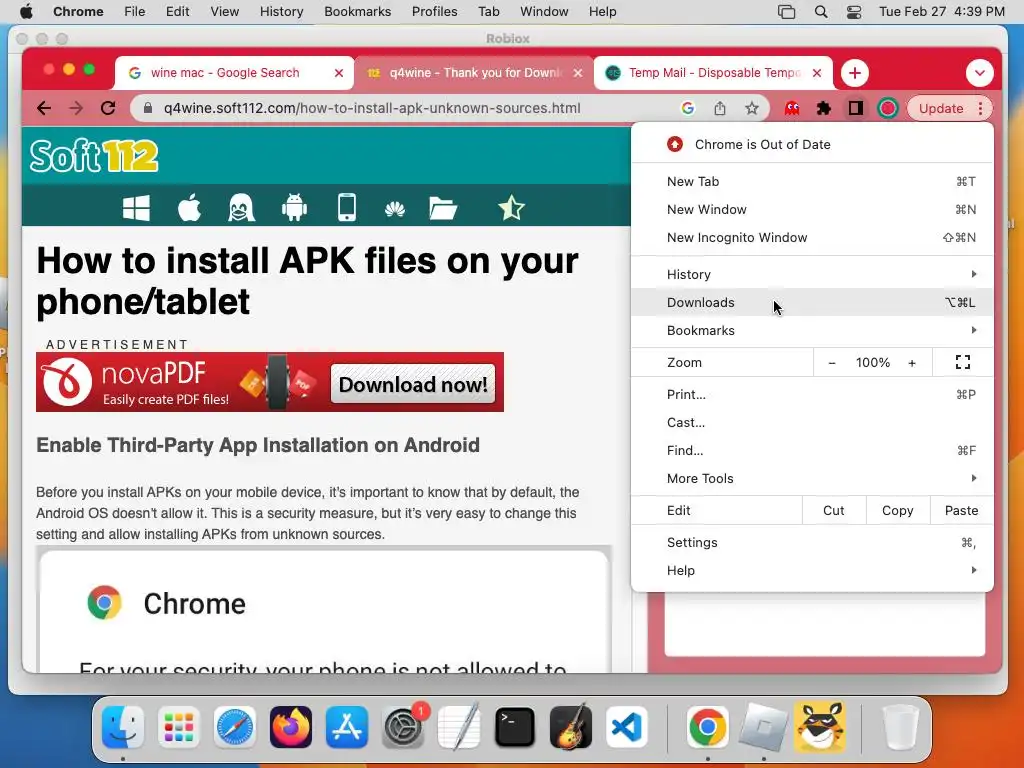Choose New Window from the menu
Image resolution: width=1024 pixels, height=768 pixels.
pos(812,210)
